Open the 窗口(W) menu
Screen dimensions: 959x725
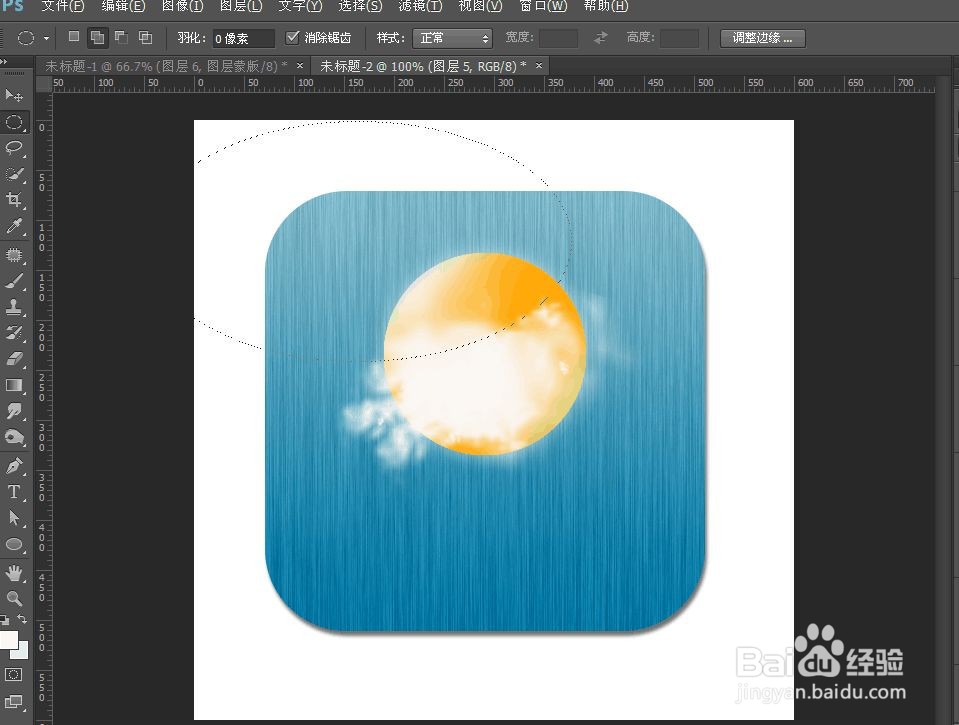point(542,6)
